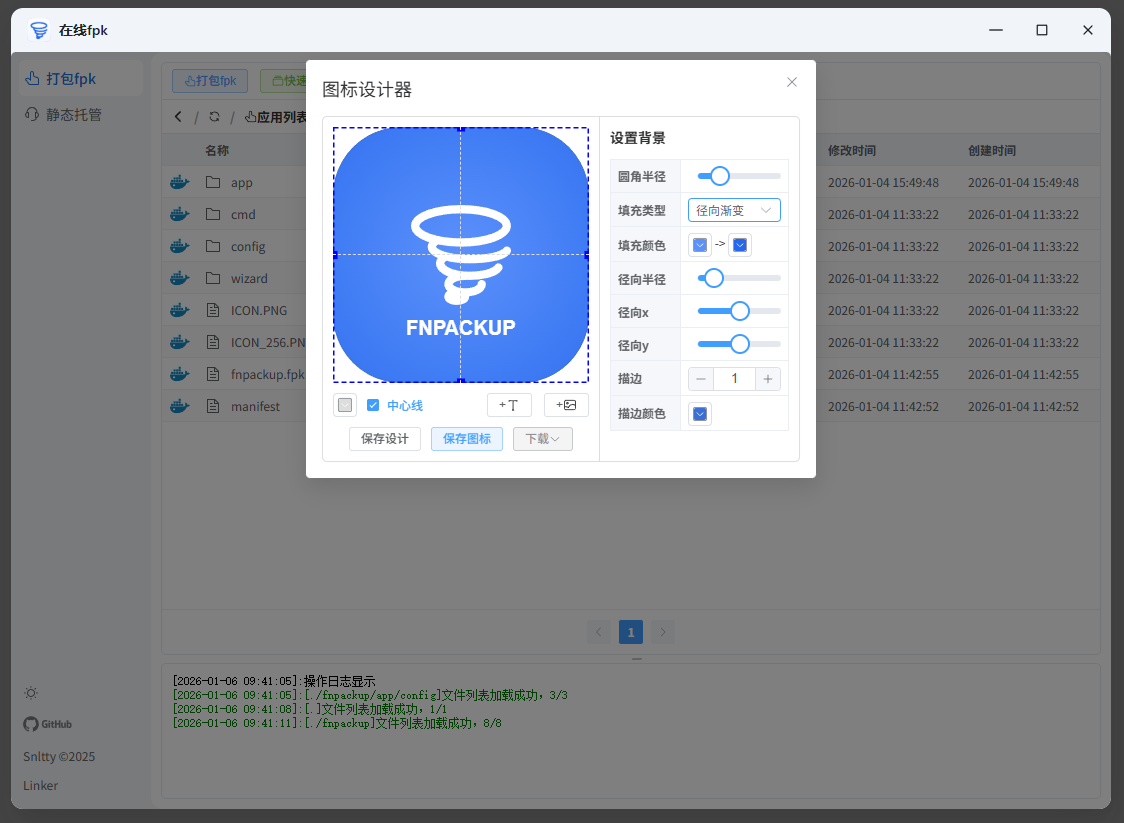Click the refresh icon in breadcrumb bar
Image resolution: width=1124 pixels, height=823 pixels.
[x=214, y=117]
